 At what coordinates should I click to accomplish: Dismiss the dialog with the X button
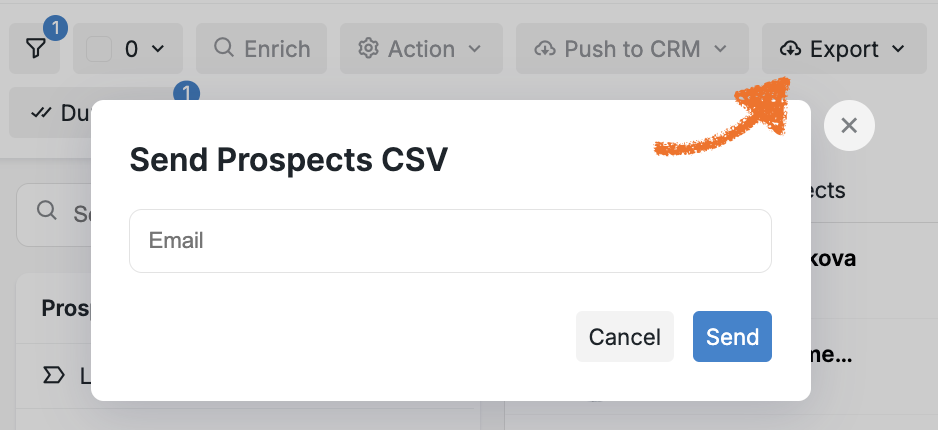coord(849,126)
